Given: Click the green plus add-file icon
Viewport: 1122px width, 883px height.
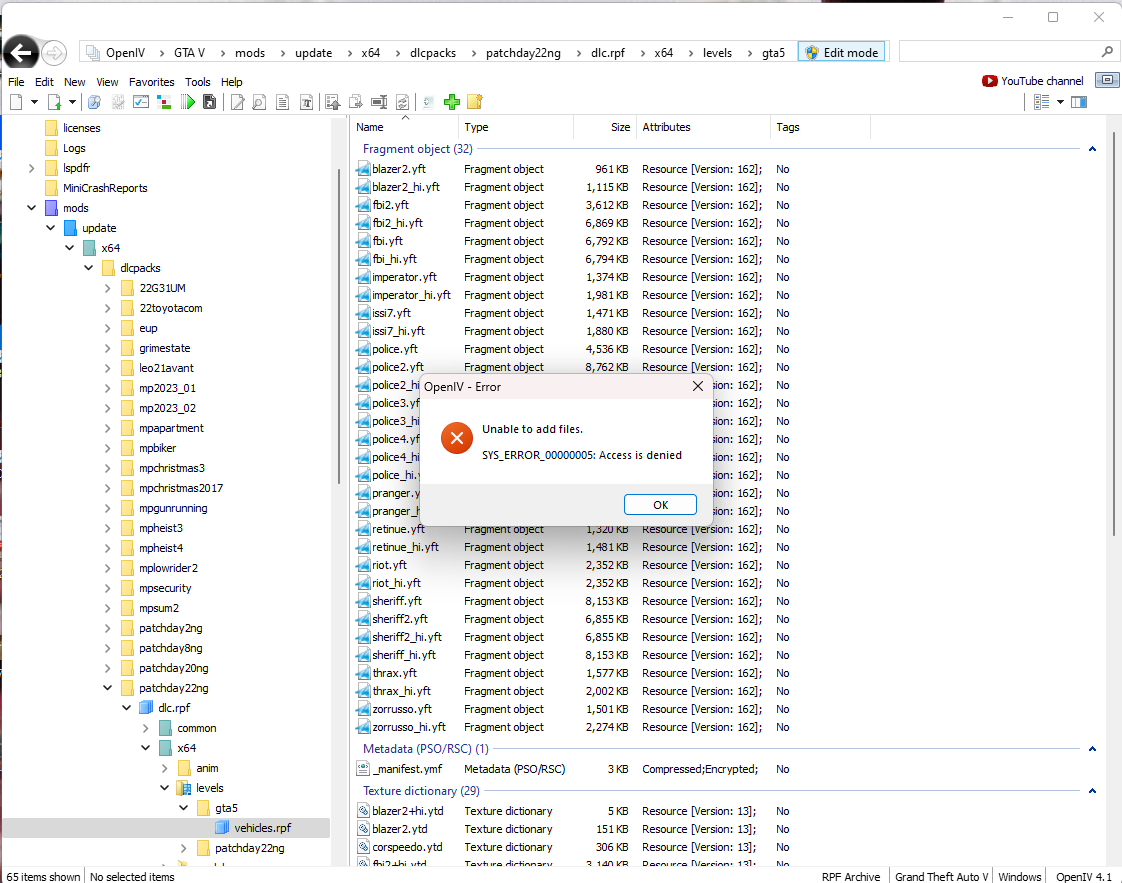Looking at the screenshot, I should 452,102.
